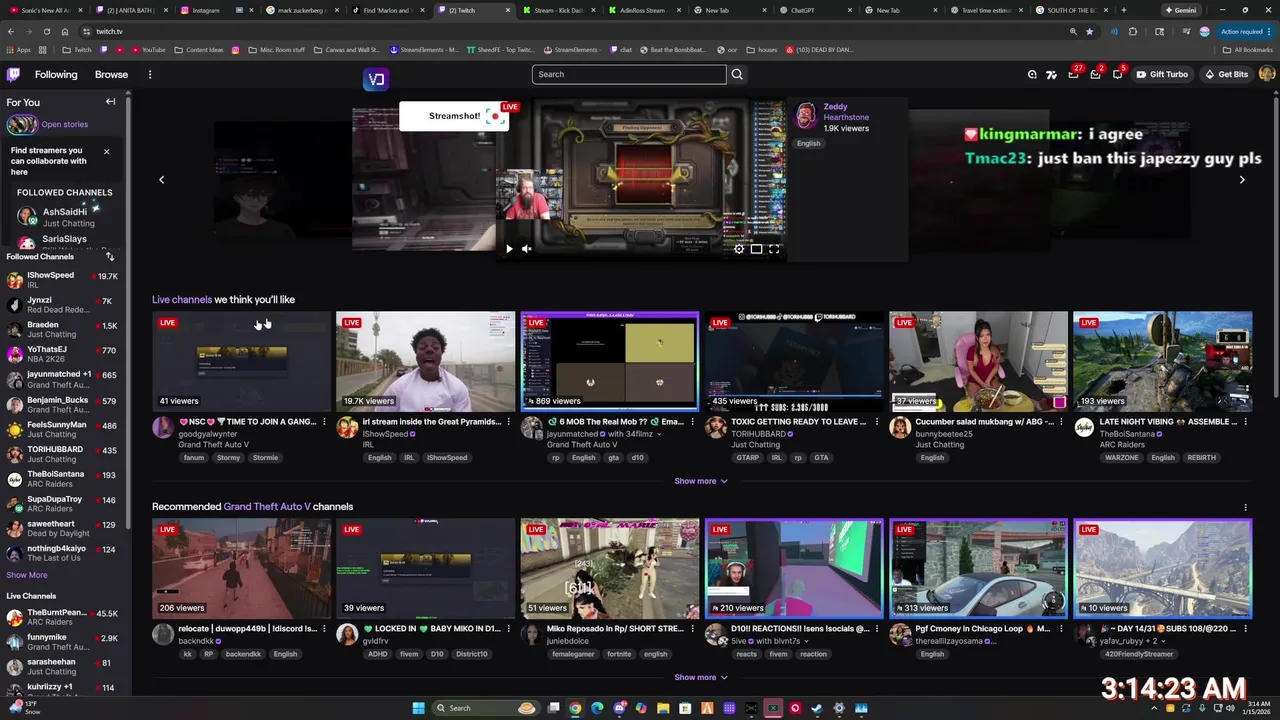Screen dimensions: 1280x720
Task: Click the WARZONE tag on TheBoiSantana card
Action: 1122,458
